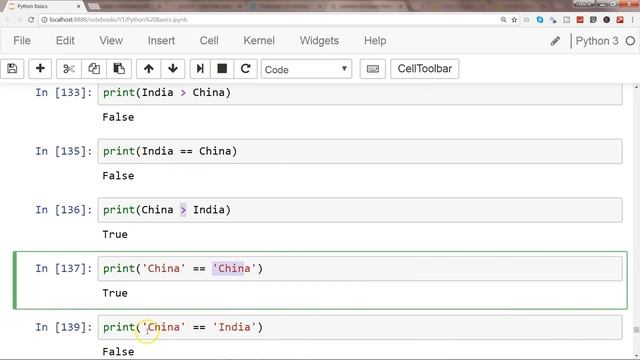Move selected cell up arrow
The height and width of the screenshot is (360, 640).
click(149, 69)
